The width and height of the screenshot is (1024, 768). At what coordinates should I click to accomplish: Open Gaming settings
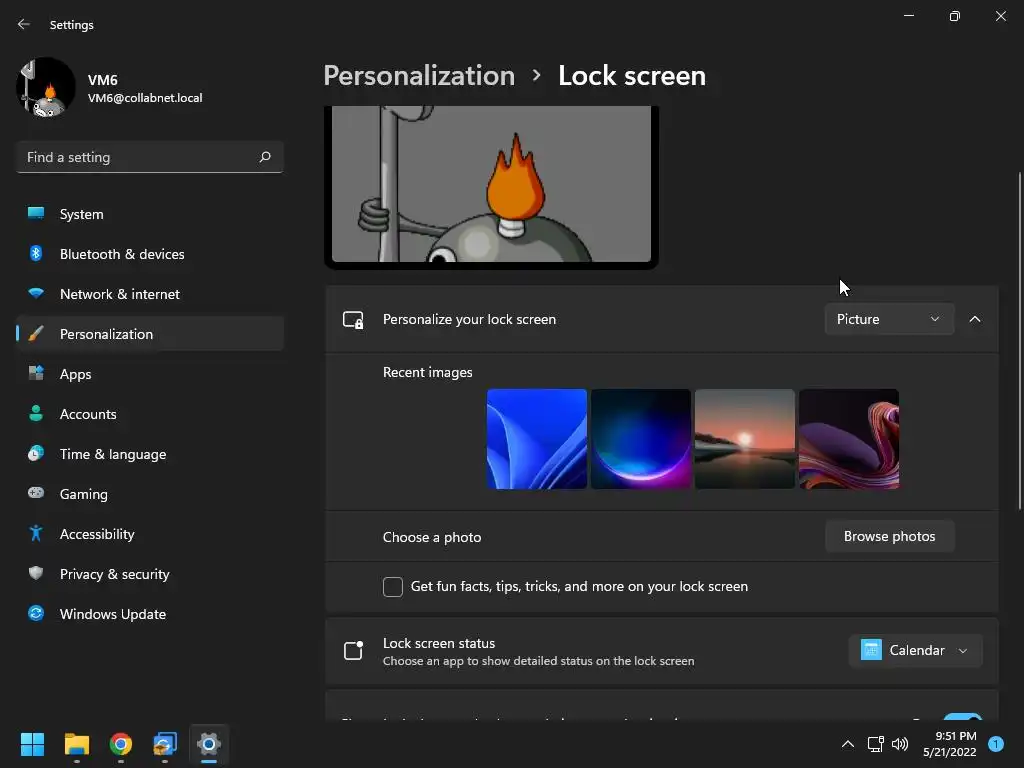point(150,493)
